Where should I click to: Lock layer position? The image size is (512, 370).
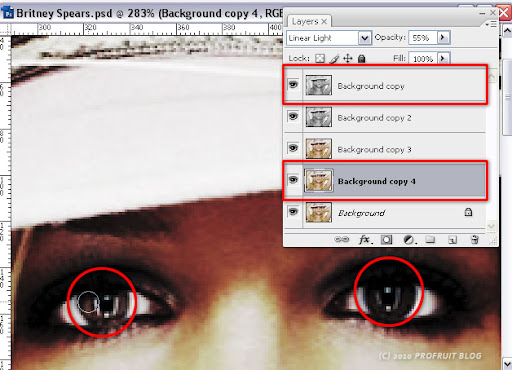pyautogui.click(x=348, y=59)
